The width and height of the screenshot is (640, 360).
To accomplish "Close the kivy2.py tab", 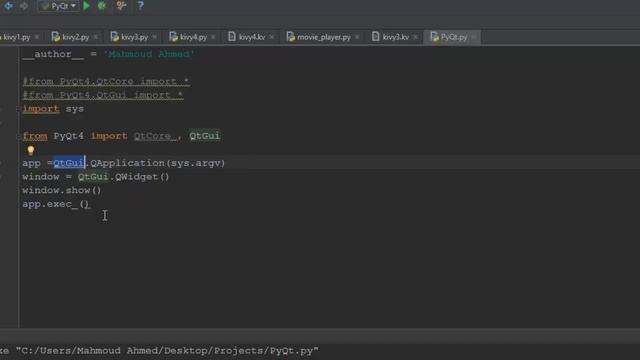I will (96, 37).
